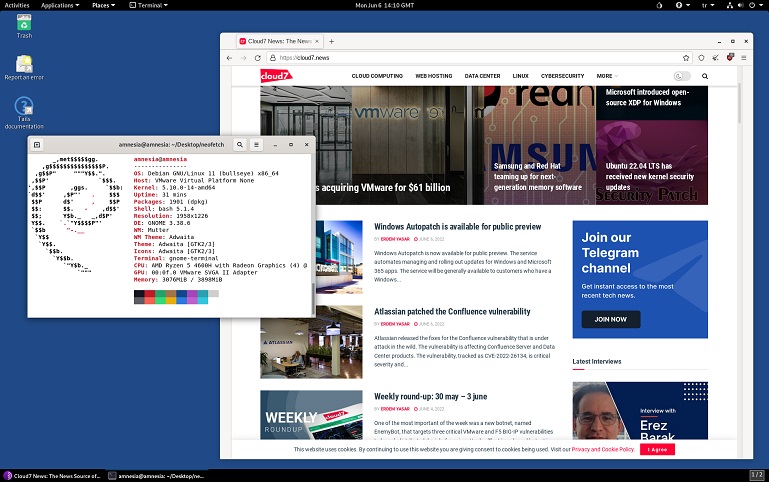Open the Privacy and Cookie Policy link
The width and height of the screenshot is (769, 482).
tap(603, 449)
